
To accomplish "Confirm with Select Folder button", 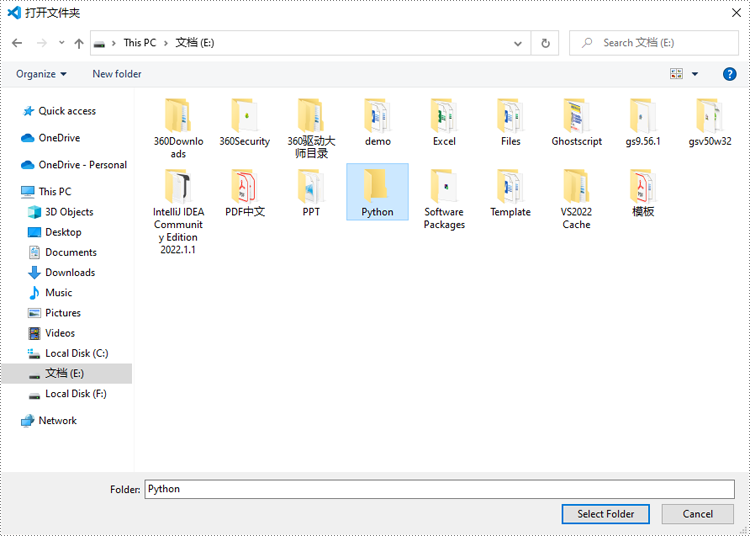I will [x=606, y=514].
